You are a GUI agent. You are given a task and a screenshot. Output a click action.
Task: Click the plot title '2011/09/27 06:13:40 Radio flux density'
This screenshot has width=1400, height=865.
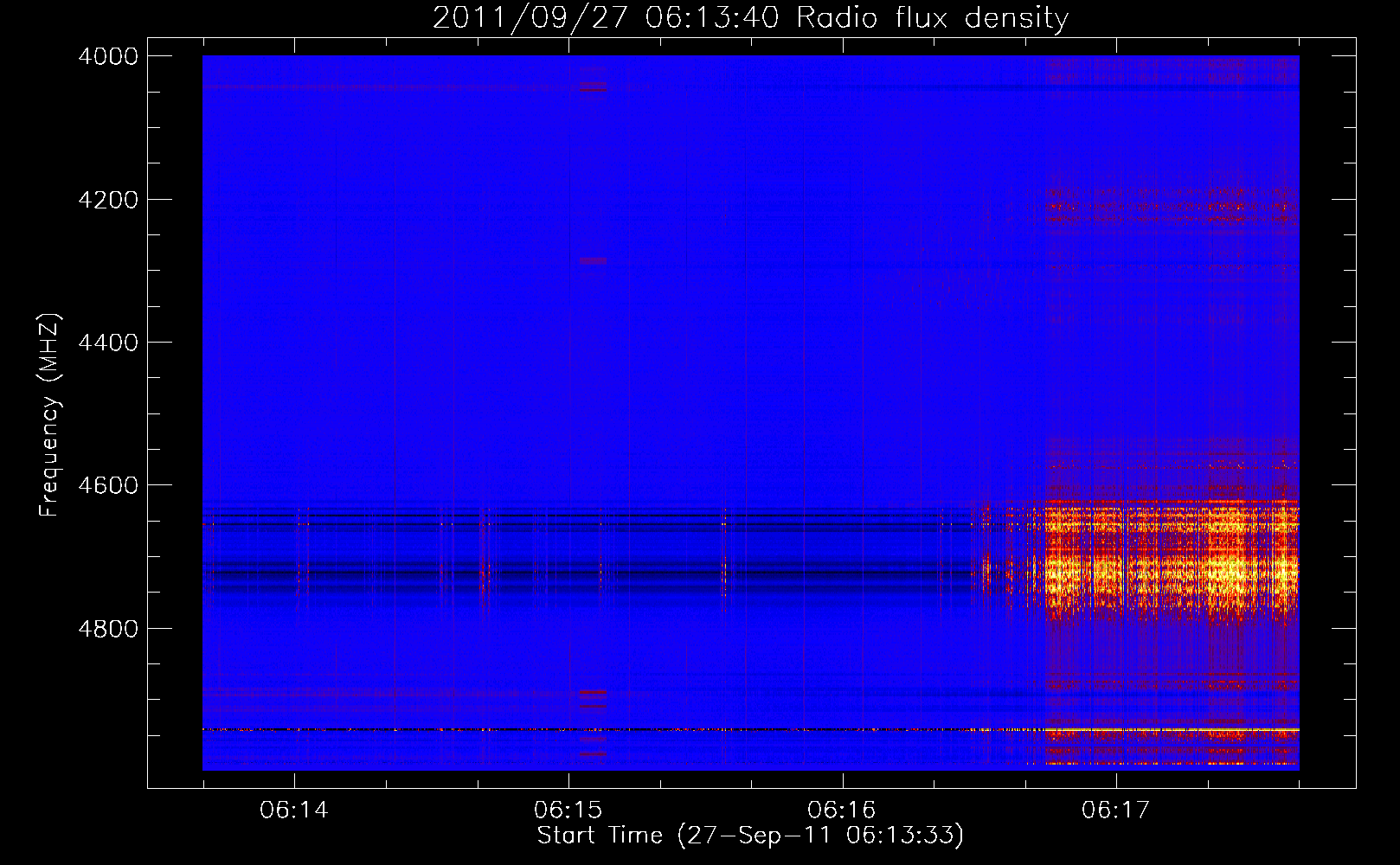point(750,17)
